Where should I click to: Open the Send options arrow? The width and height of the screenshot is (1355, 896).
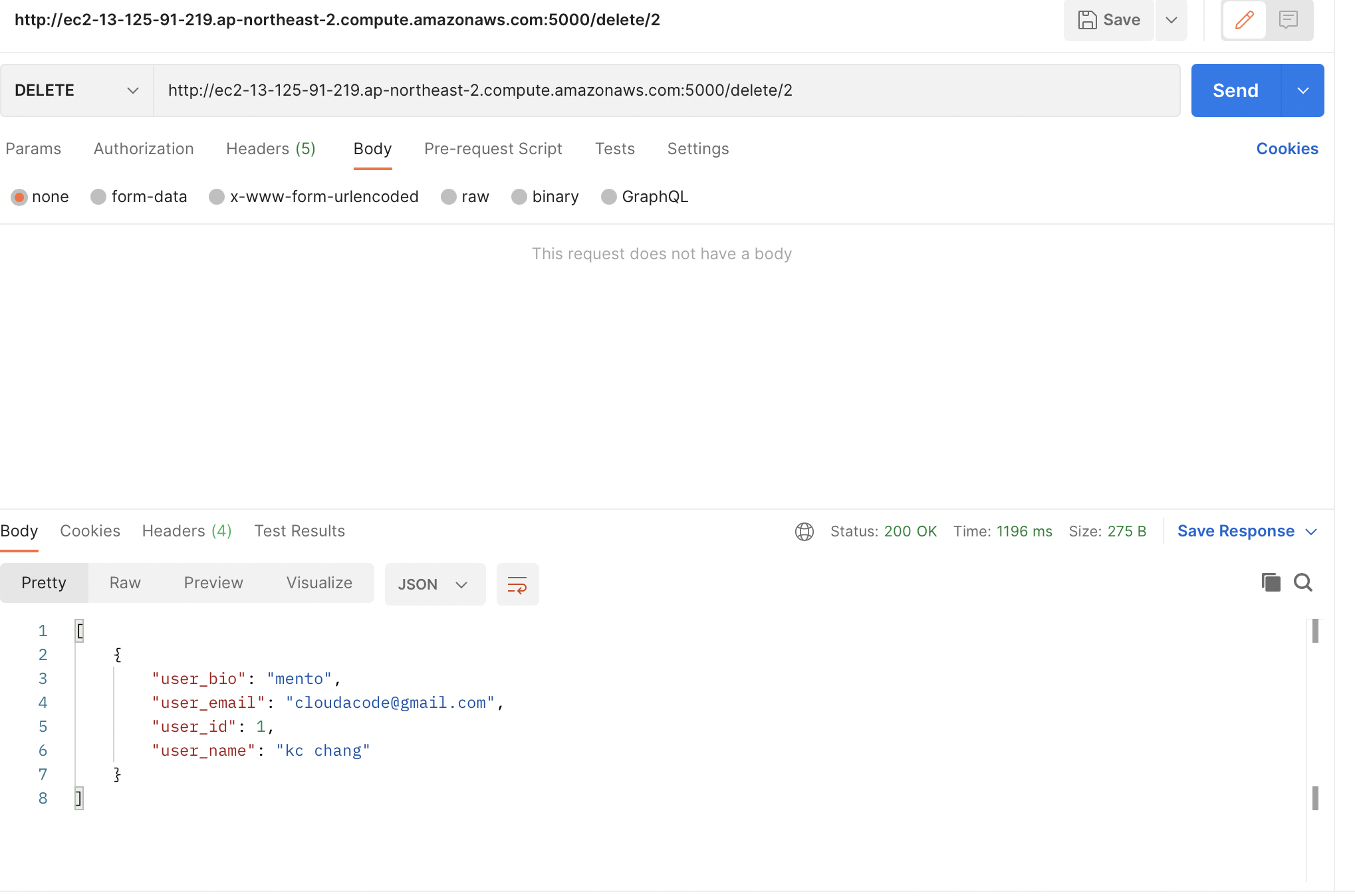1302,90
